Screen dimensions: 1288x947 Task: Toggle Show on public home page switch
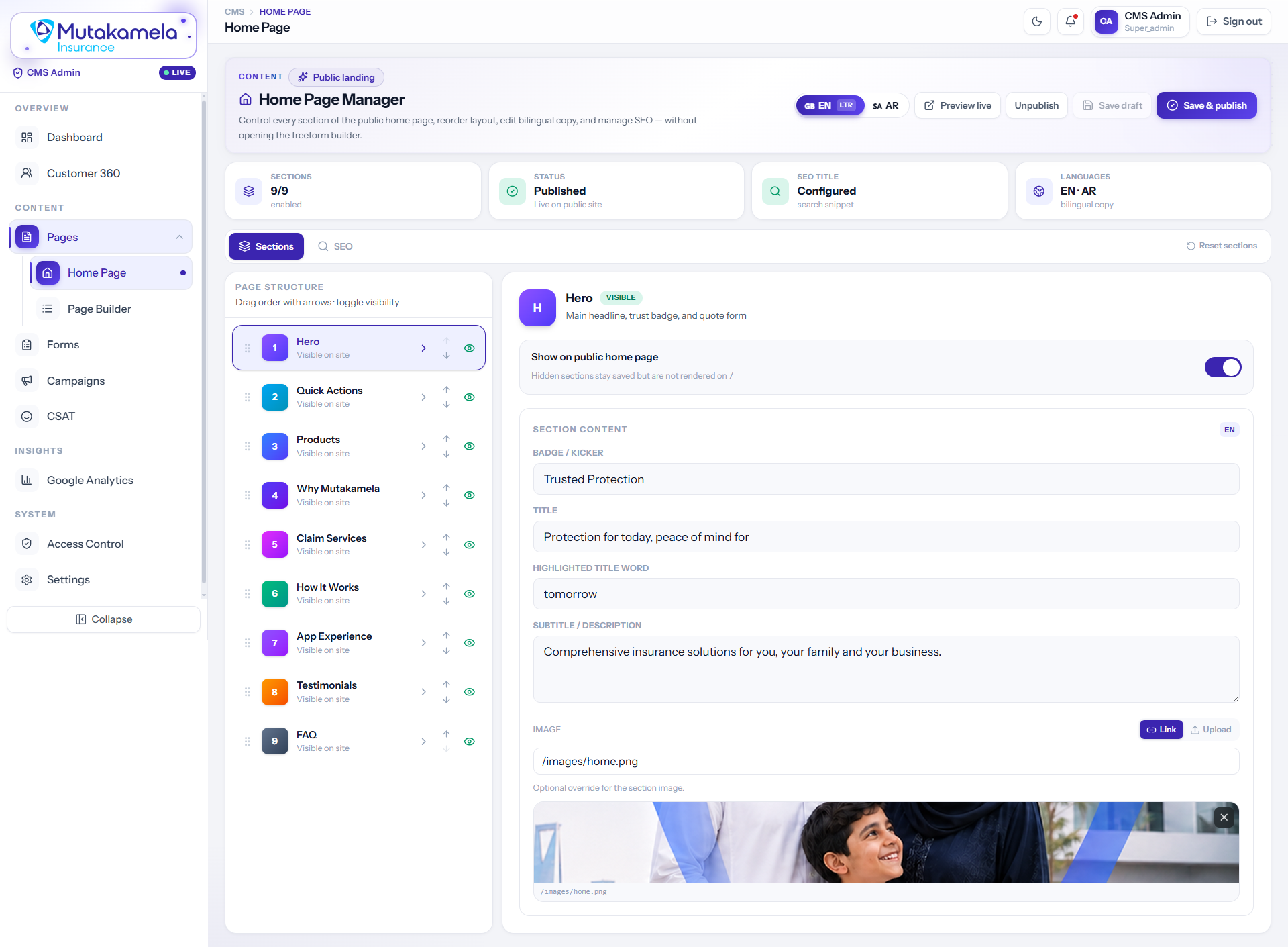click(1223, 367)
